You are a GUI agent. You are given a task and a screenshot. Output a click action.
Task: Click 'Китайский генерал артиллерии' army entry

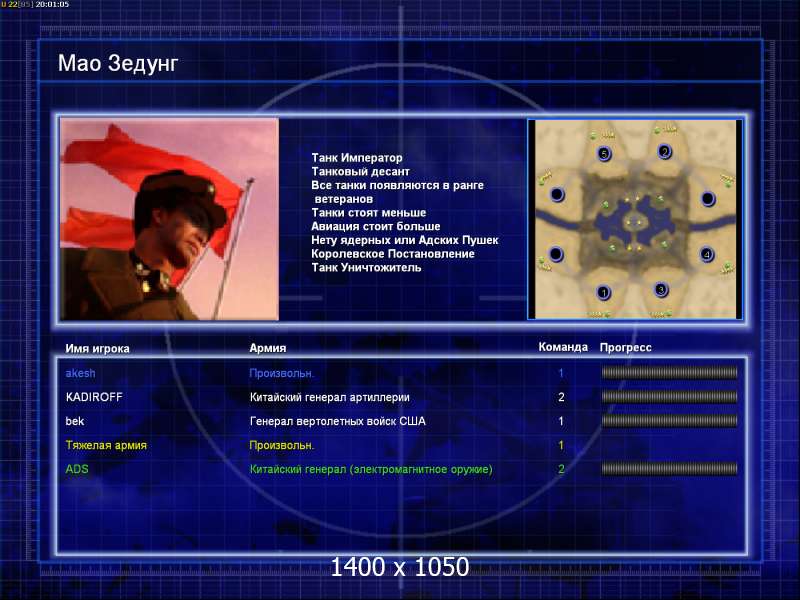tap(330, 397)
